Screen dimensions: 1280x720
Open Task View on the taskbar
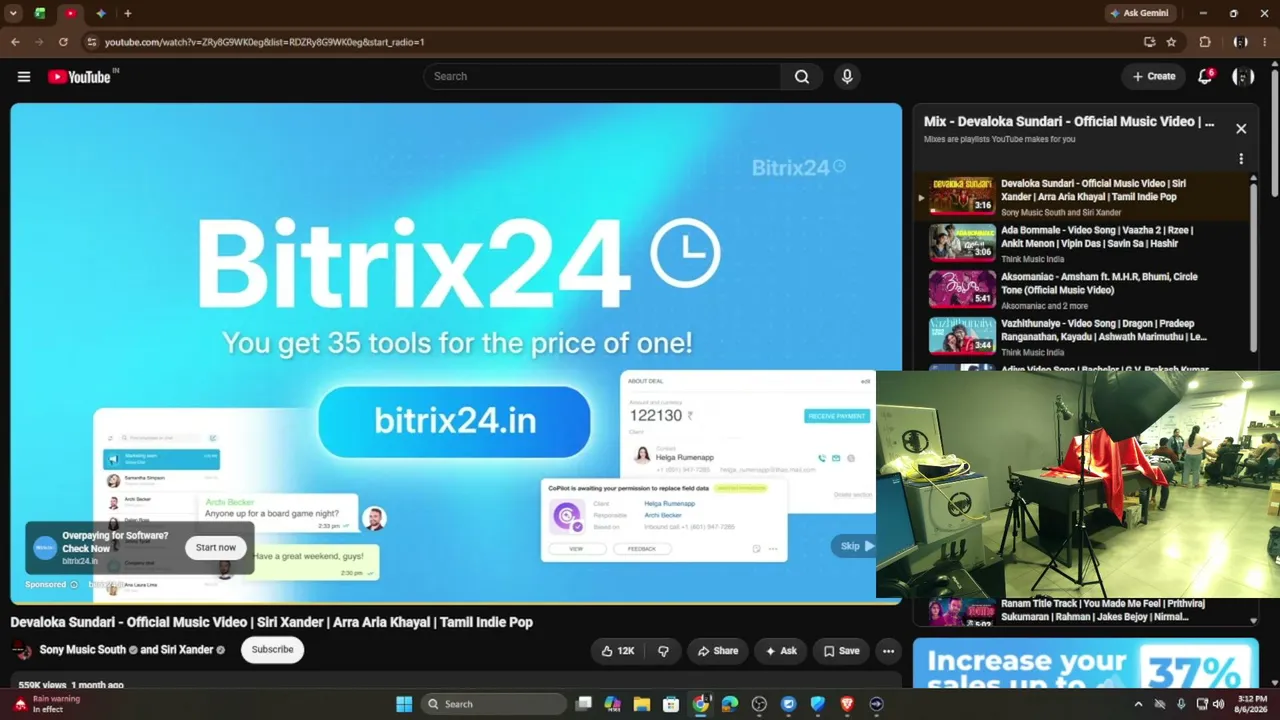coord(584,704)
